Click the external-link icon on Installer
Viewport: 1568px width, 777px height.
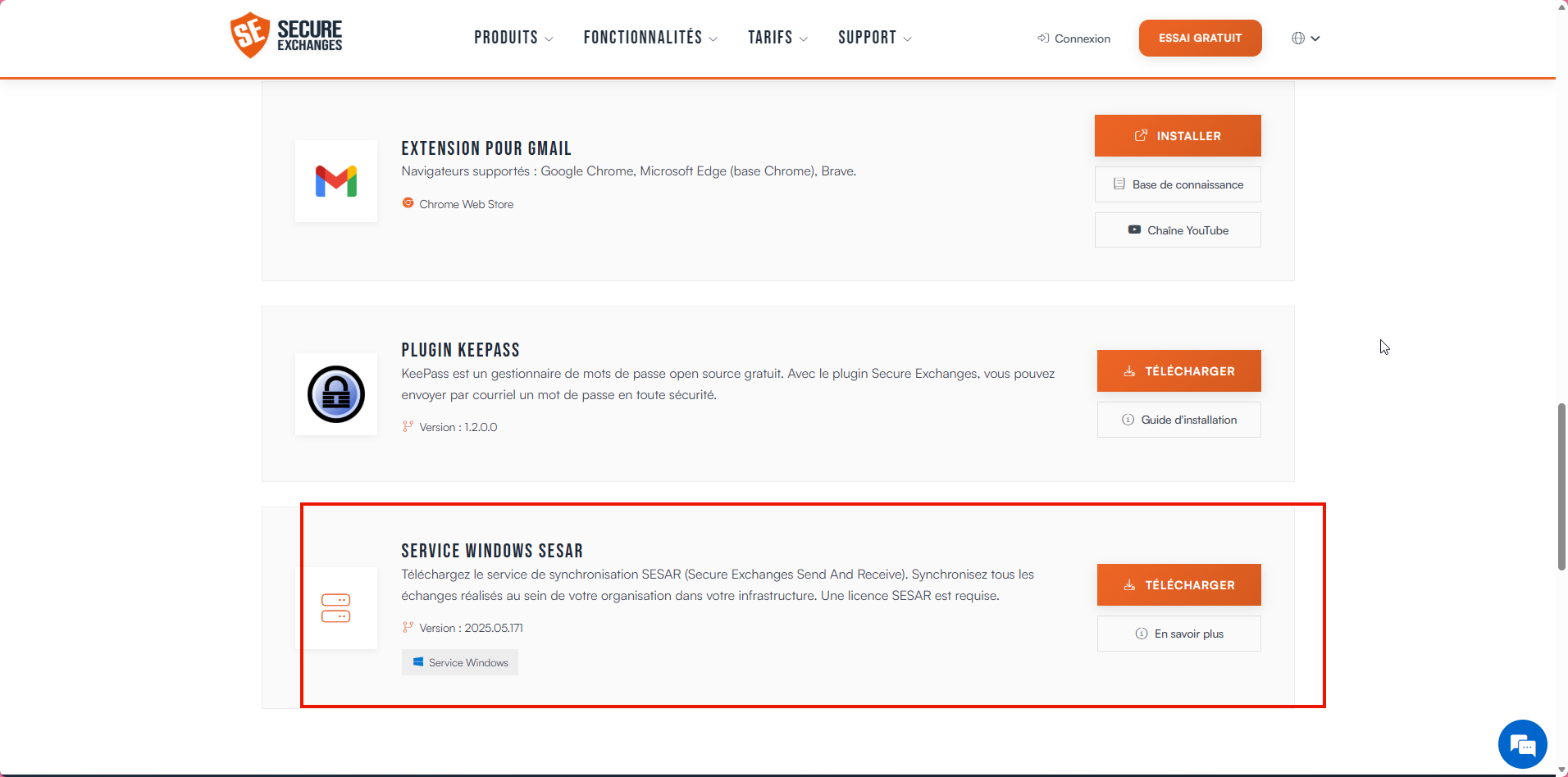point(1141,135)
